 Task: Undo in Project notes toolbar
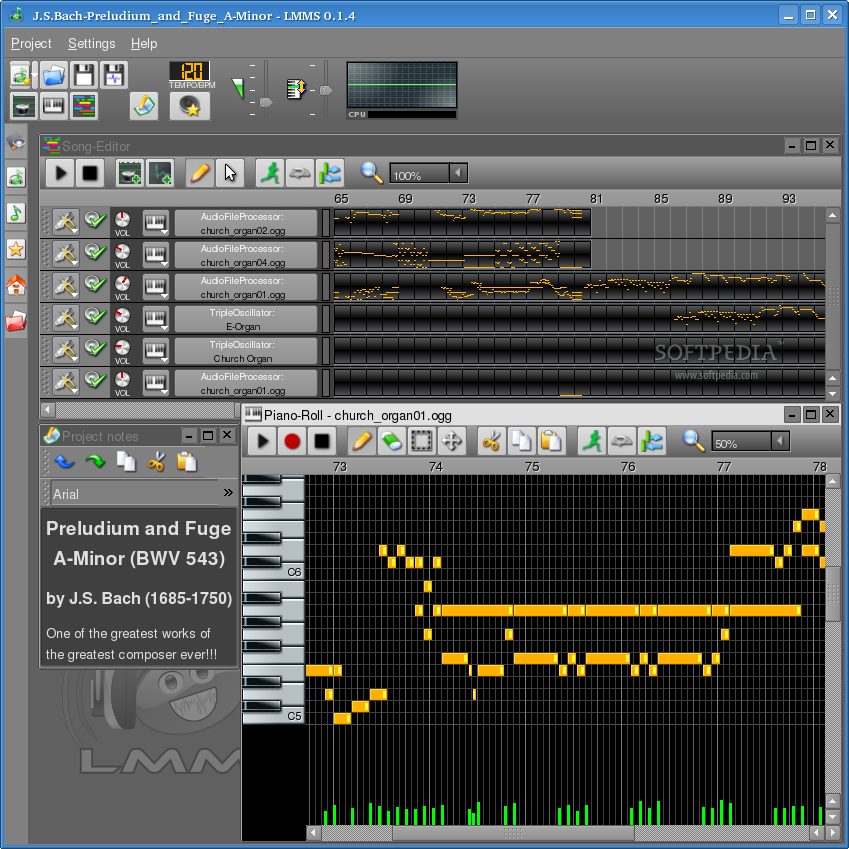(65, 462)
